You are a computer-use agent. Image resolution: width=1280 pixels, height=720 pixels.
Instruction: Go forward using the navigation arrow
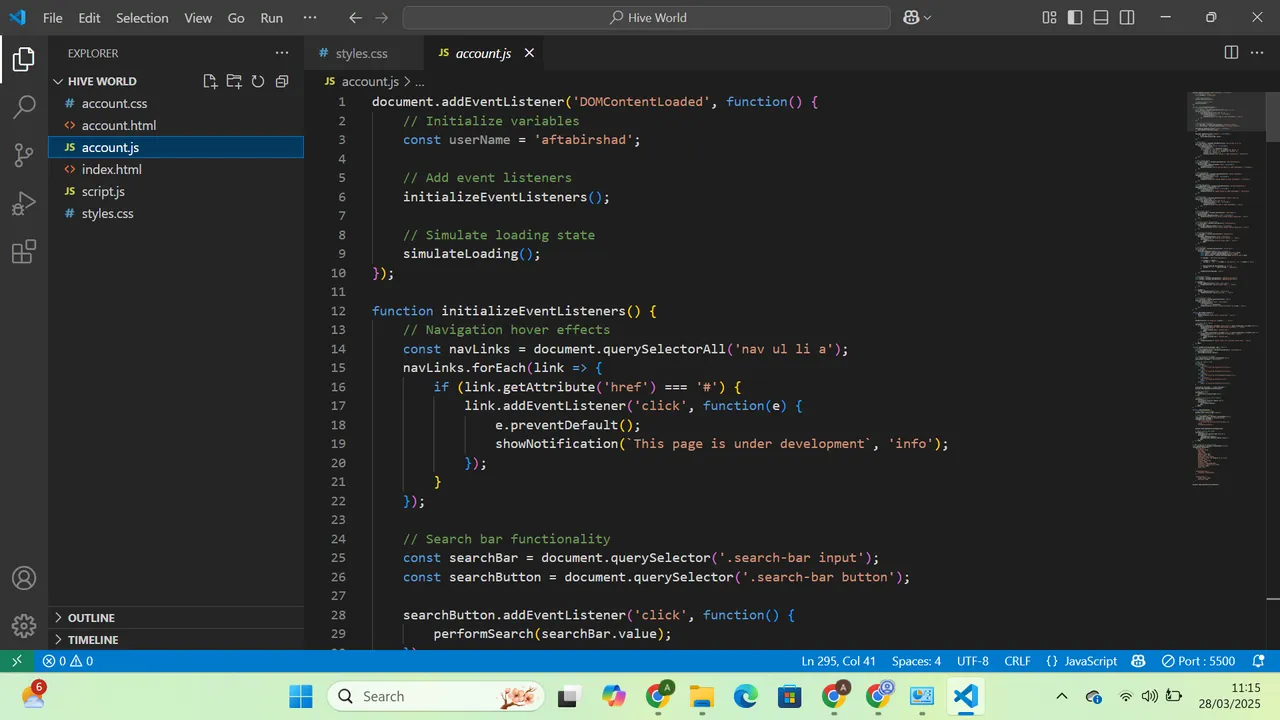[x=381, y=18]
